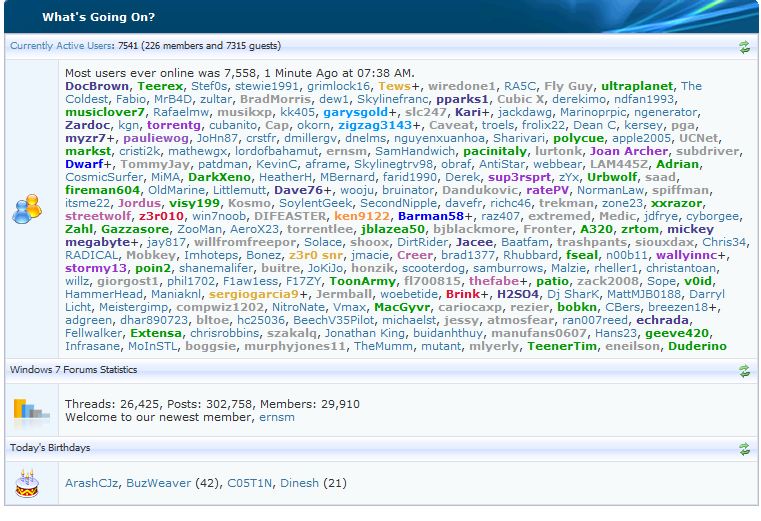Open wallyinnc's profile

click(687, 255)
